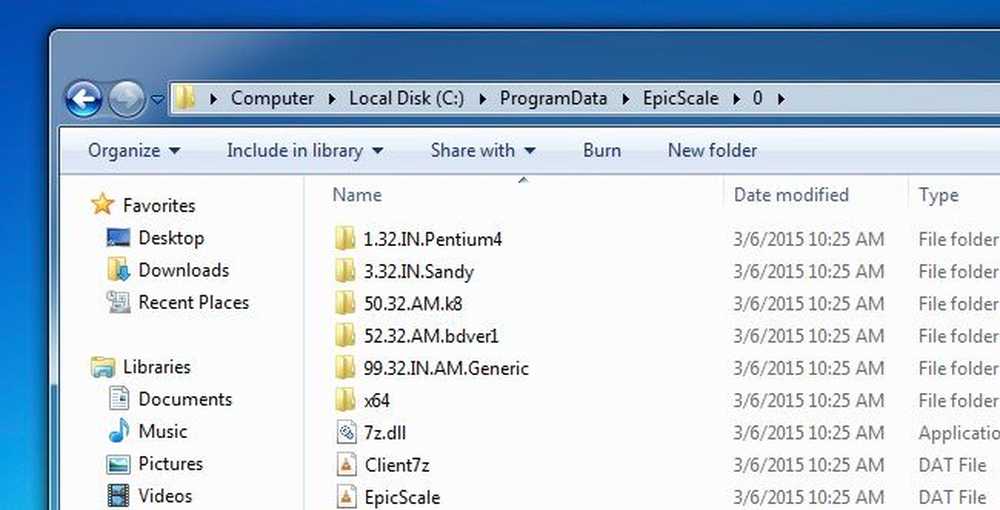Image resolution: width=1000 pixels, height=510 pixels.
Task: Click the Client7z DAT file icon
Action: pyautogui.click(x=345, y=465)
